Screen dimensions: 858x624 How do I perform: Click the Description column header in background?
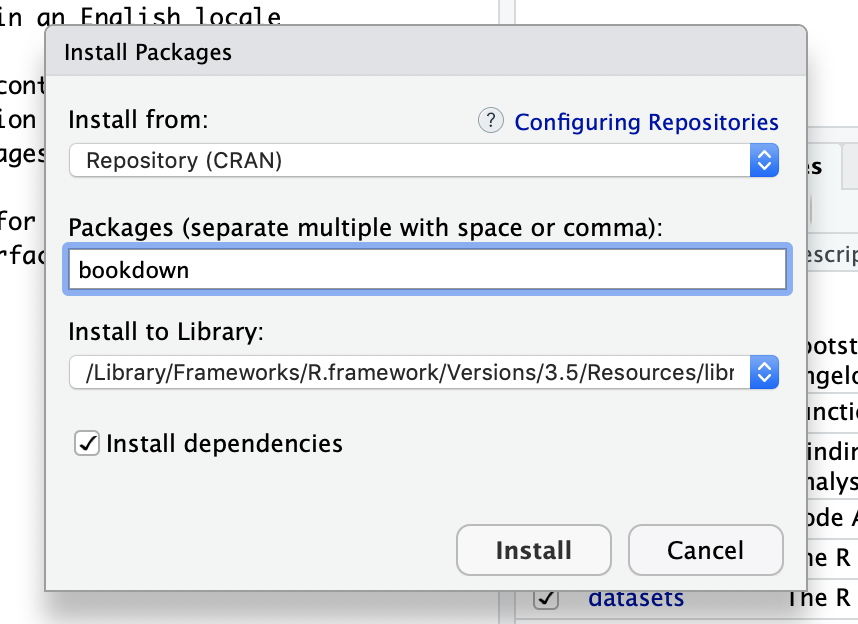coord(828,255)
